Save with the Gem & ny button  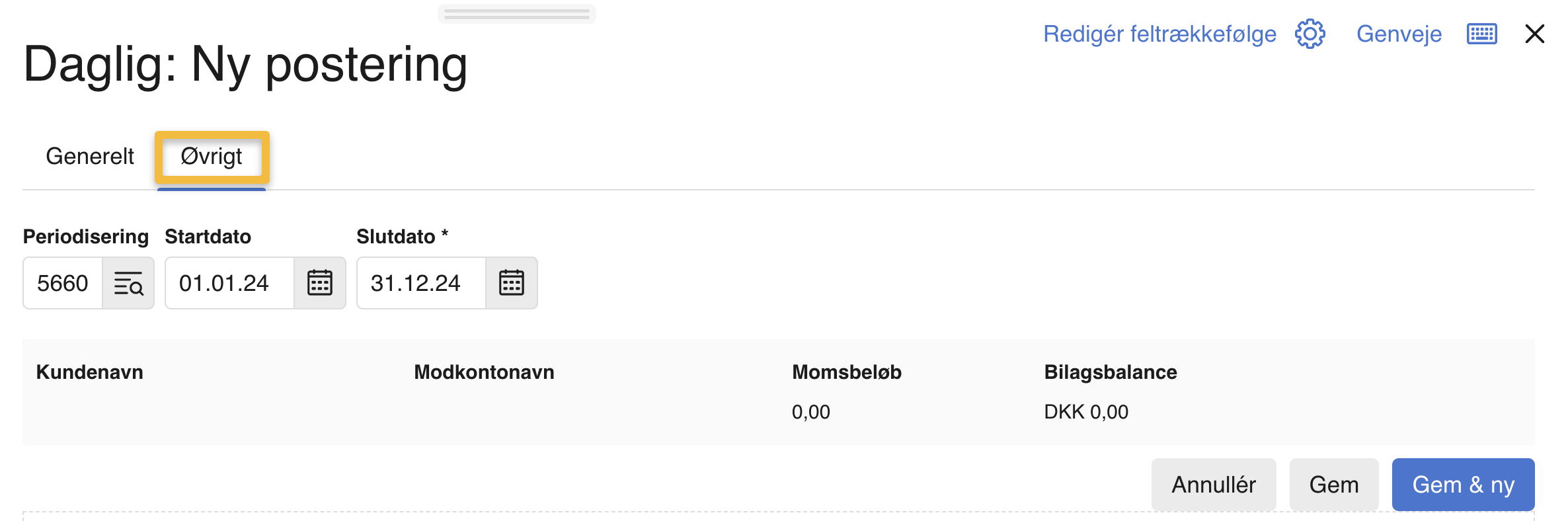pyautogui.click(x=1463, y=485)
